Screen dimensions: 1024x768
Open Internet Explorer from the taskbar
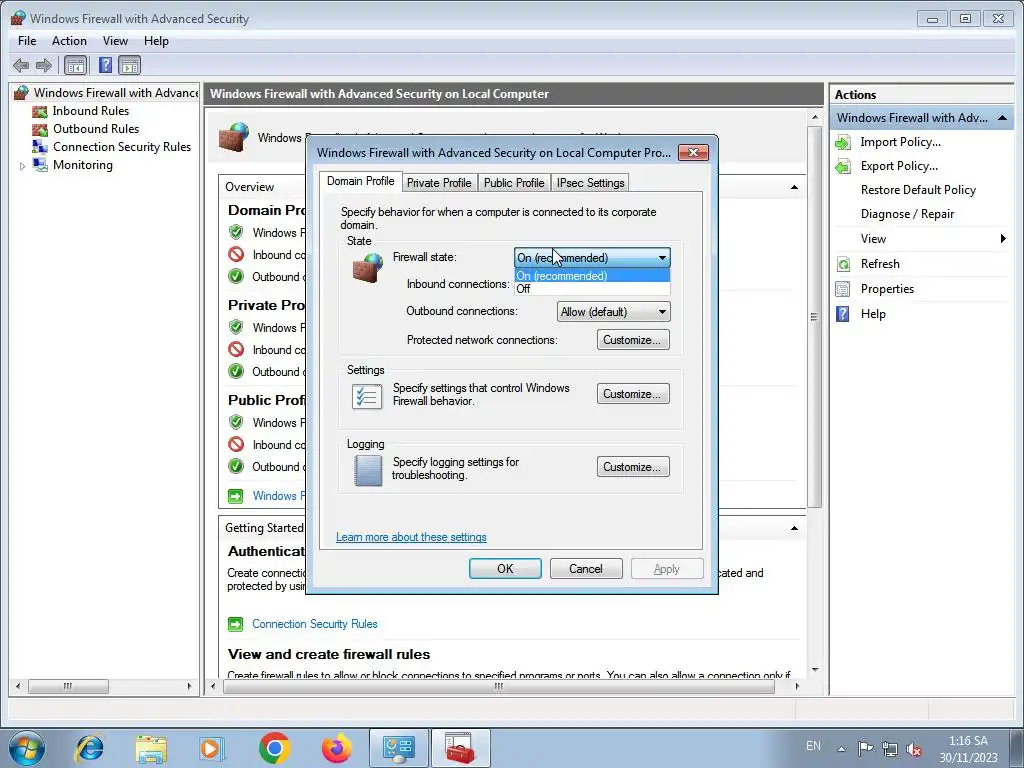click(x=89, y=748)
